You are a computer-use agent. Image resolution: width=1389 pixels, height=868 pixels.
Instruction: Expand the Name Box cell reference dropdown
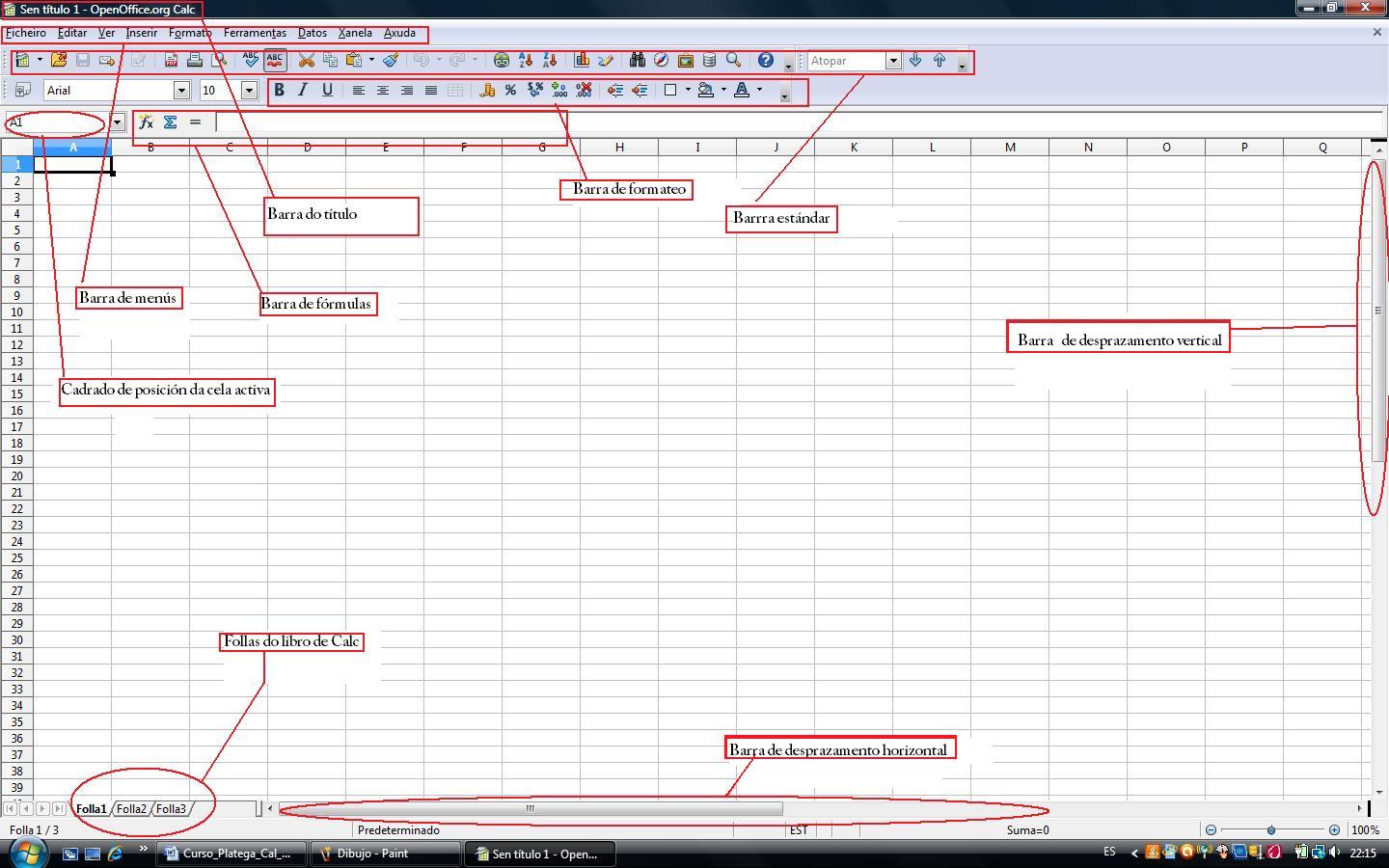point(117,122)
